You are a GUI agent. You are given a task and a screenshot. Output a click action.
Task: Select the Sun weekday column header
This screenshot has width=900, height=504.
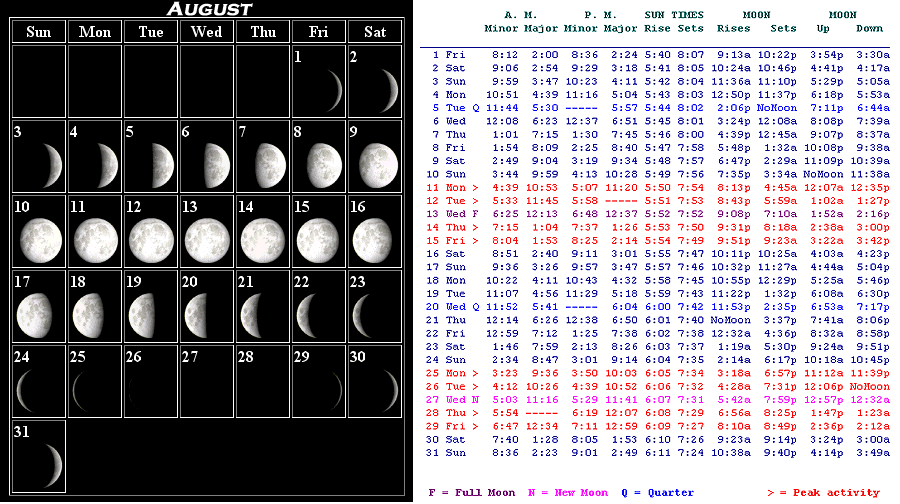[x=39, y=32]
